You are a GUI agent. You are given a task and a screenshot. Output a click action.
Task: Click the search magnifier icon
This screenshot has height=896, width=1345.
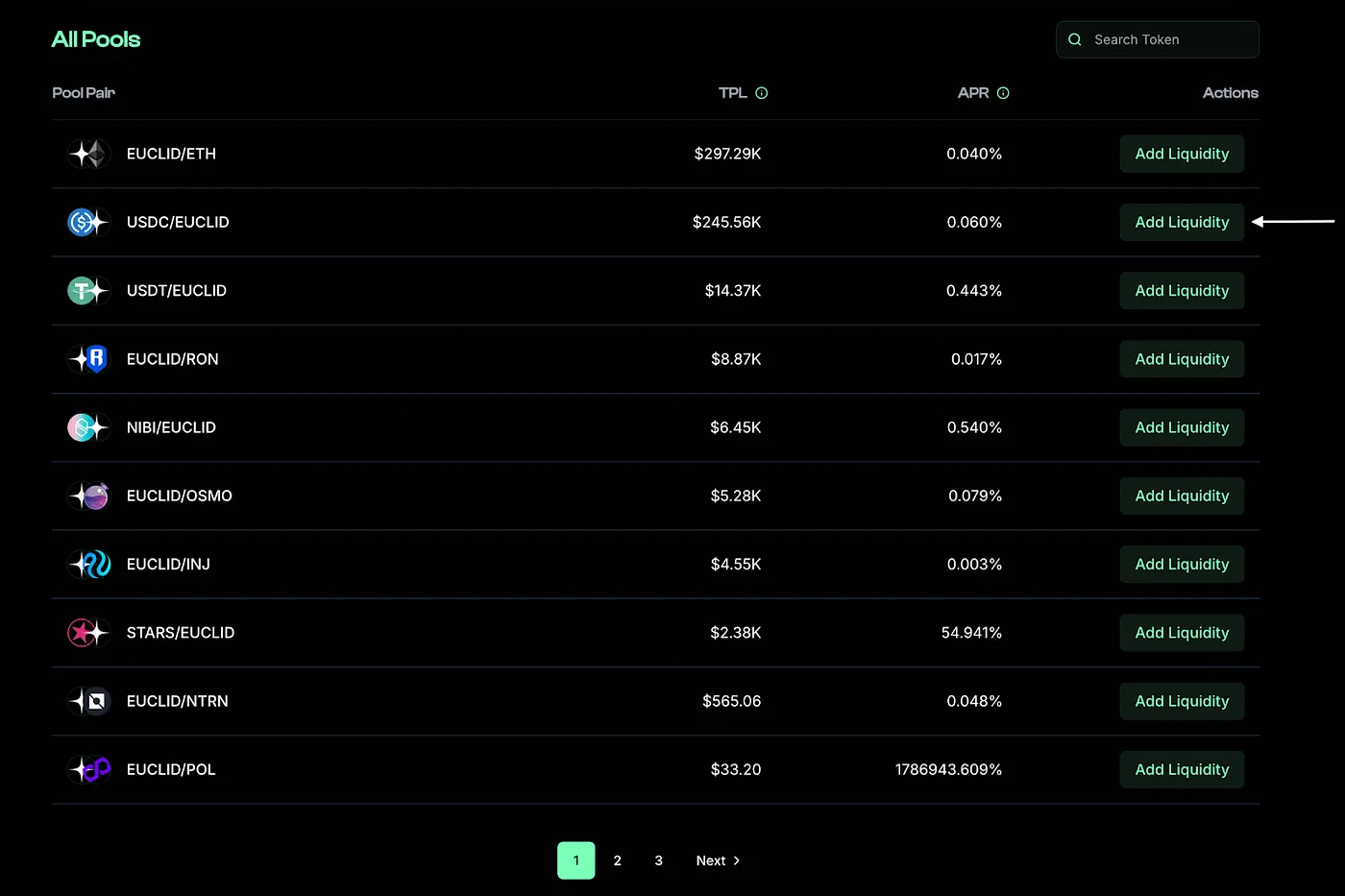point(1075,39)
